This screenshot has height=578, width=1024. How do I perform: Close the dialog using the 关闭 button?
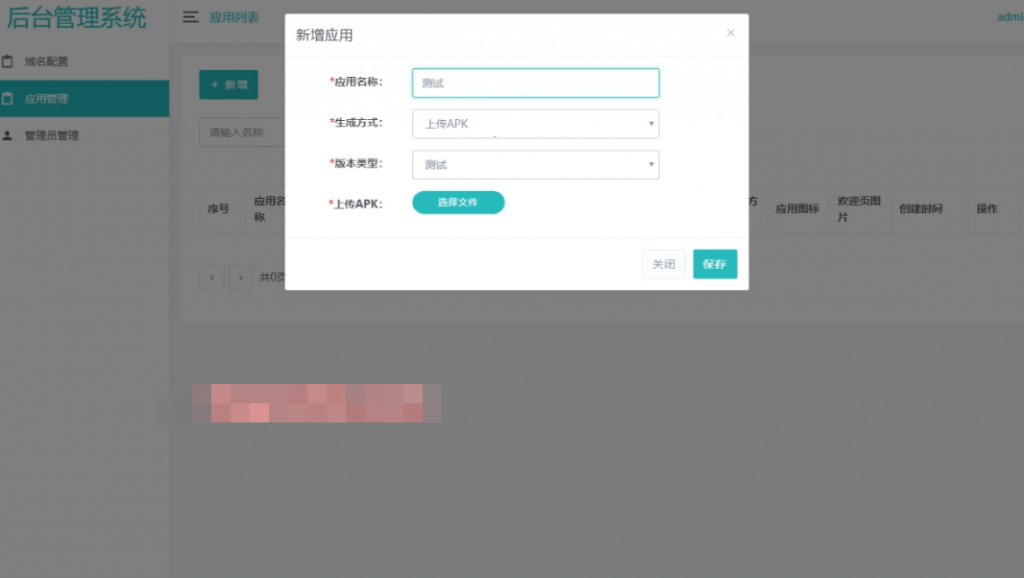[x=663, y=264]
